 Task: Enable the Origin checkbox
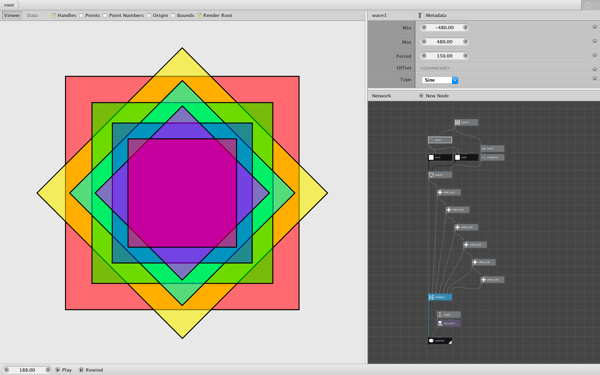click(148, 15)
